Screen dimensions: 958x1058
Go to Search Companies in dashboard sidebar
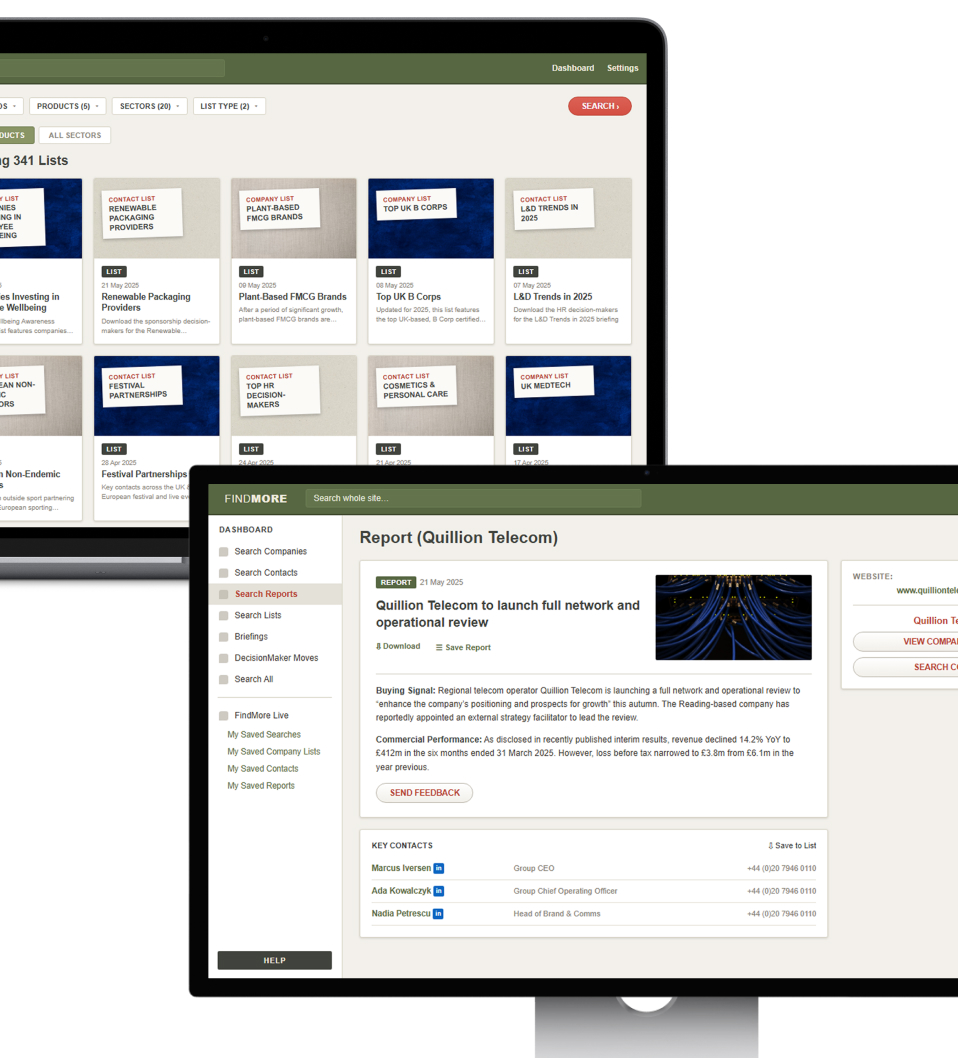point(271,551)
